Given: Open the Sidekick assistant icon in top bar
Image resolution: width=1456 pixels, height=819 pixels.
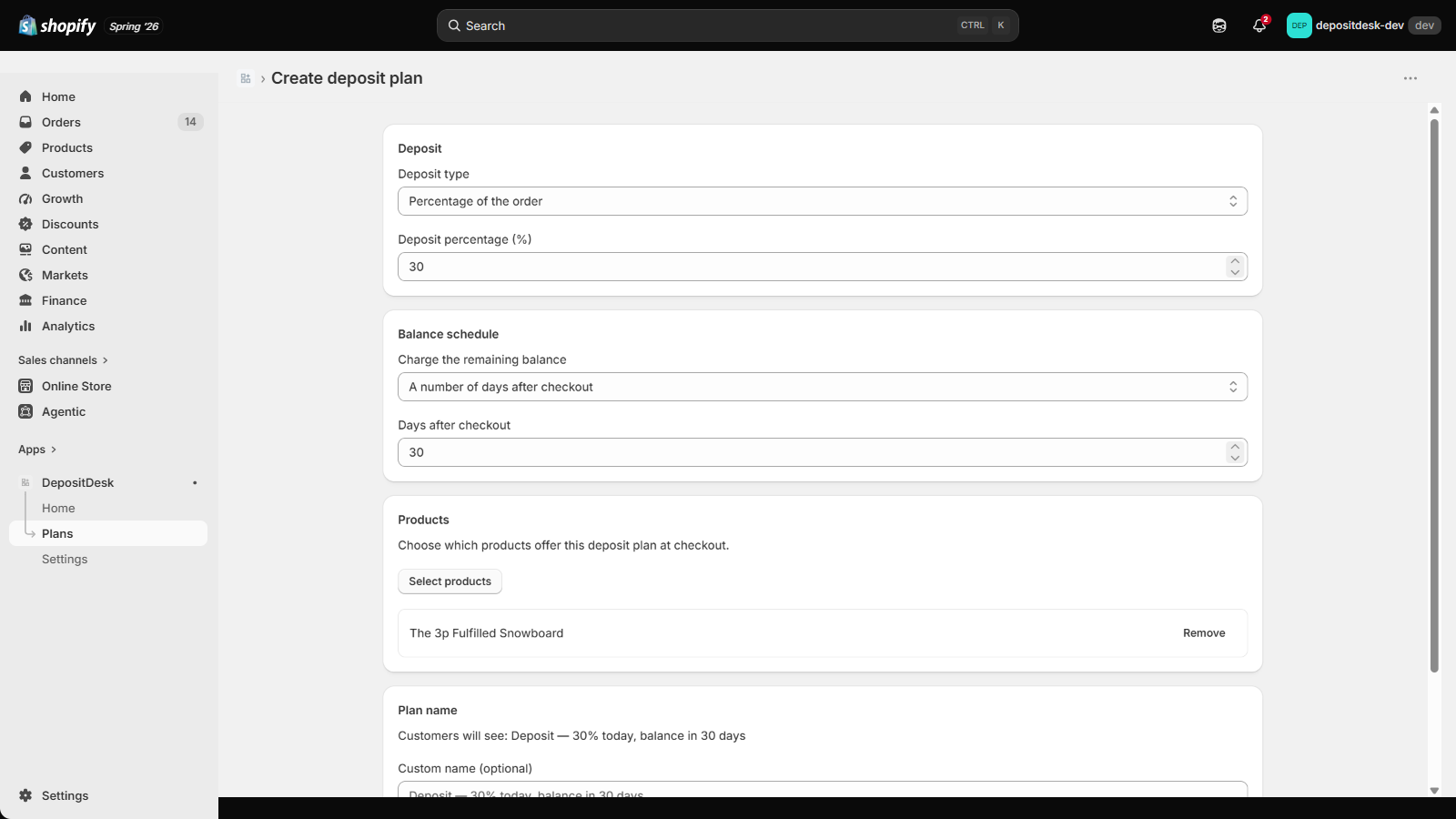Looking at the screenshot, I should [1219, 25].
